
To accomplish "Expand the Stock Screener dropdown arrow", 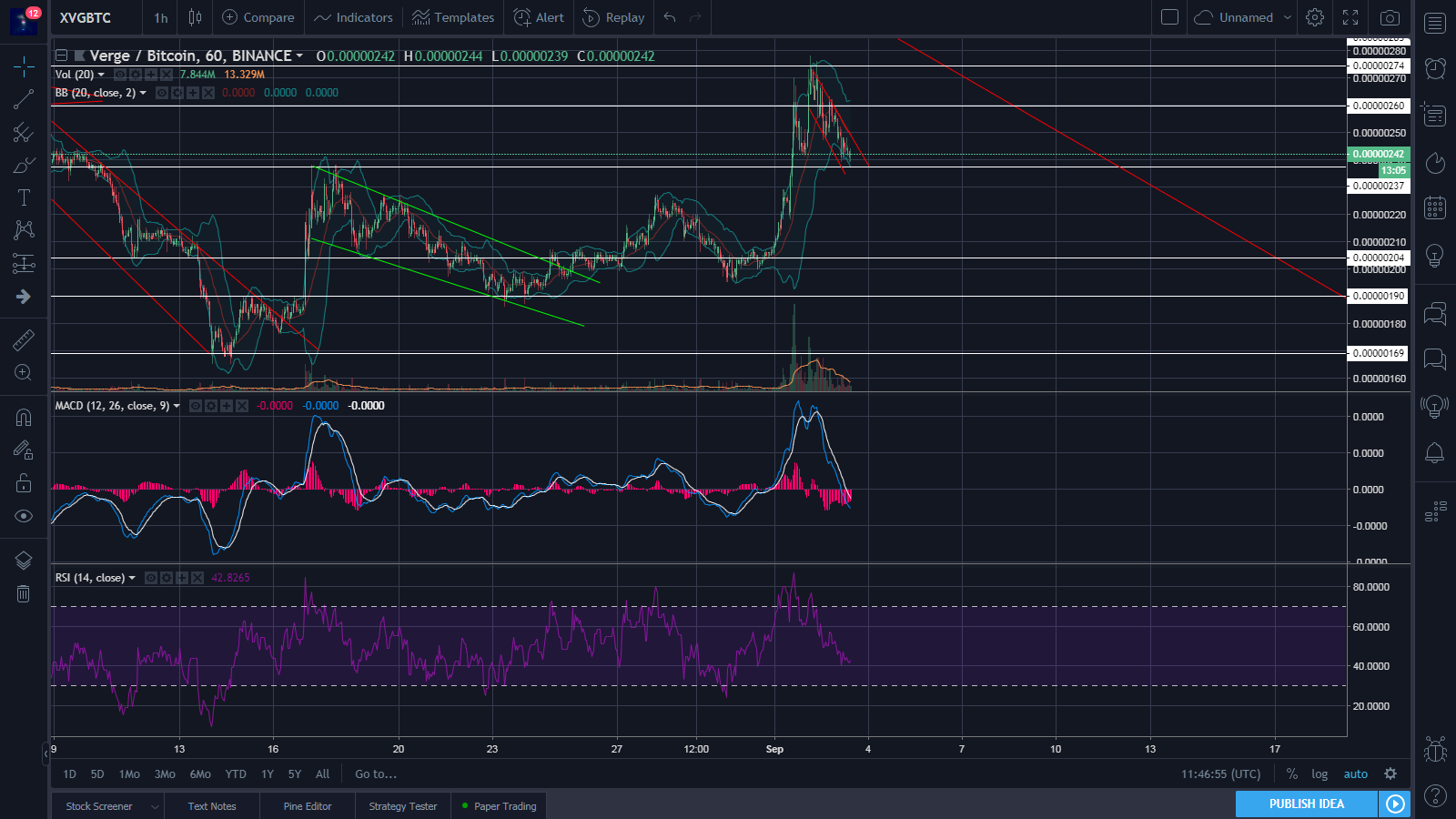I will [x=155, y=806].
